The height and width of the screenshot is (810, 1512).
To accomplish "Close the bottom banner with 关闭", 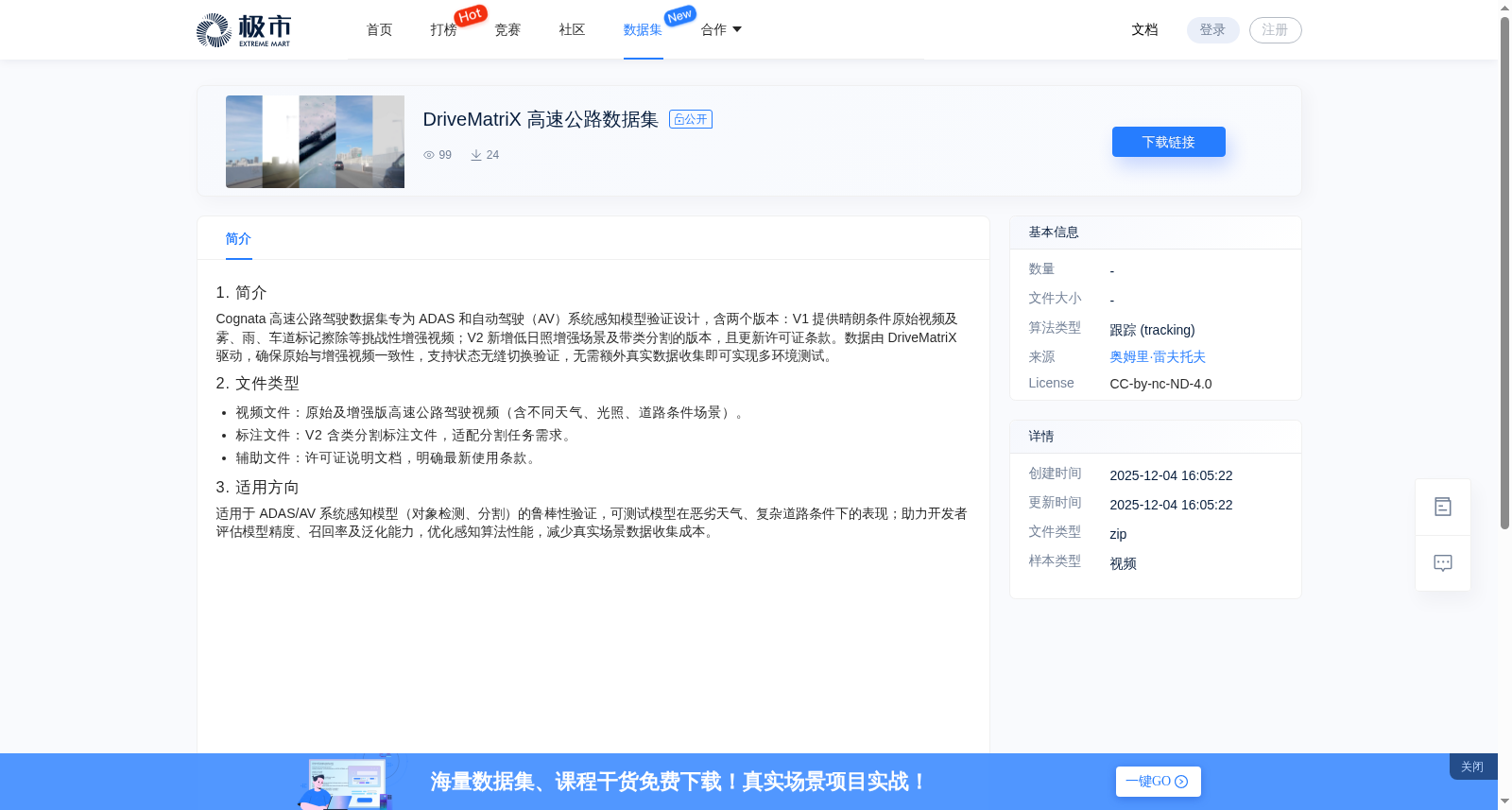I will [1472, 767].
